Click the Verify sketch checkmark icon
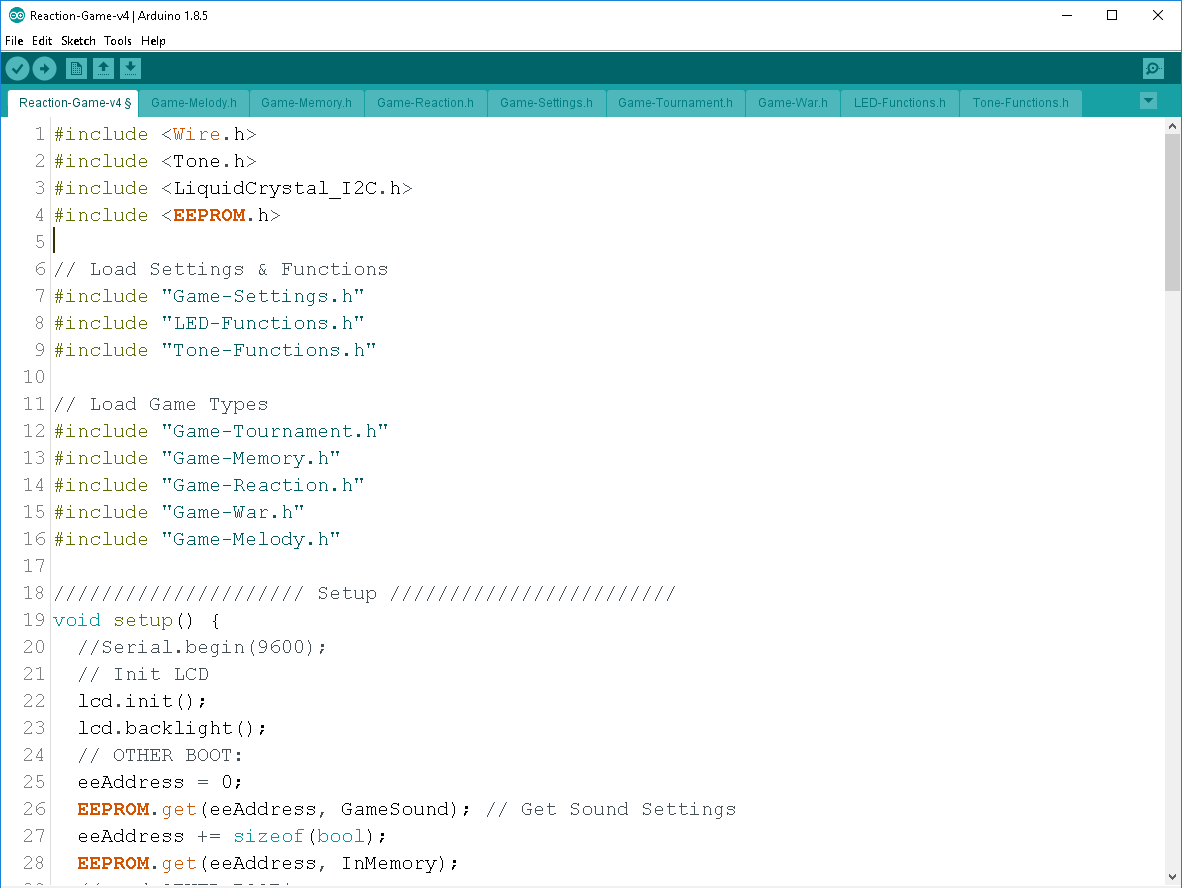Image resolution: width=1182 pixels, height=888 pixels. point(18,68)
